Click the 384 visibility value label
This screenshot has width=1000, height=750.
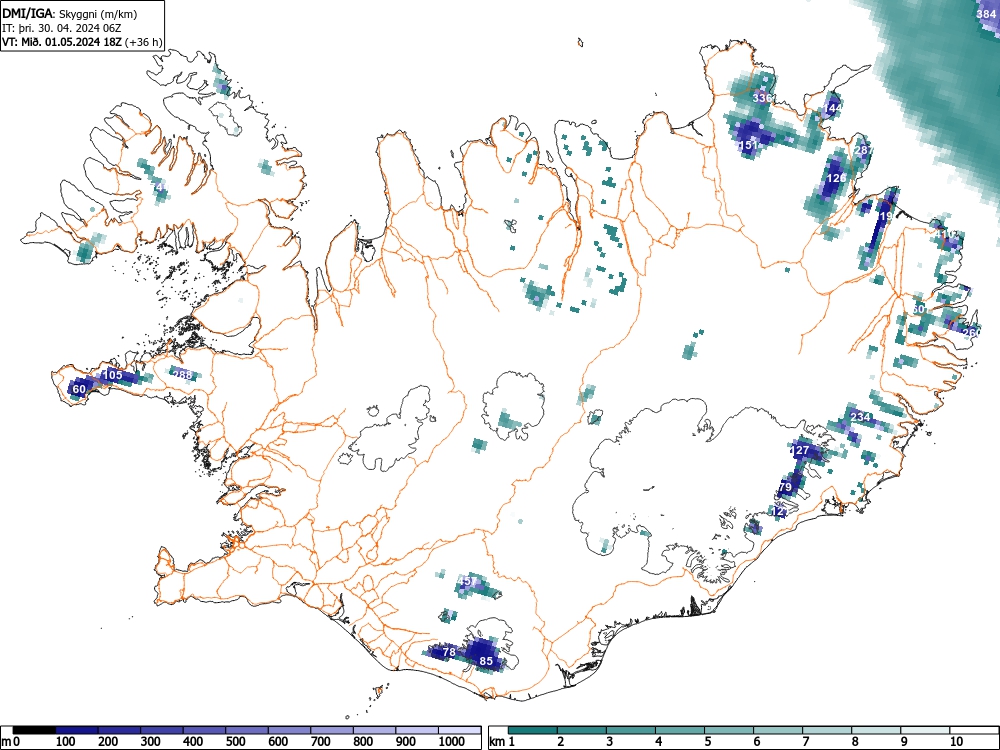pos(986,14)
